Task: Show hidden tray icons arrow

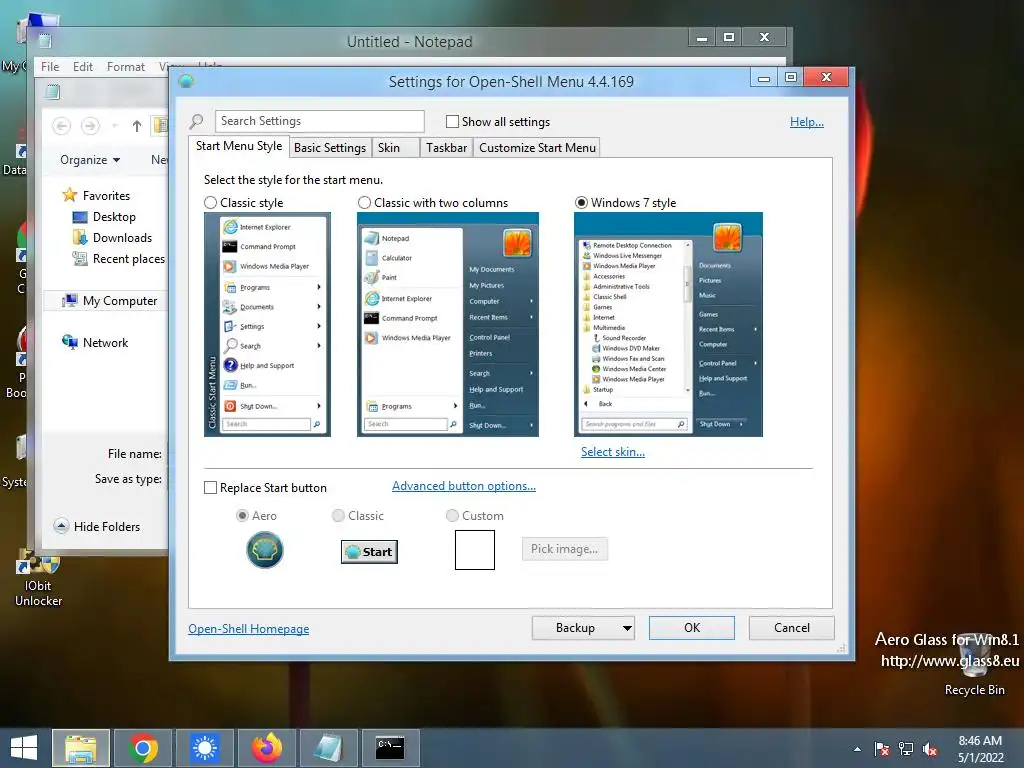Action: pos(857,749)
